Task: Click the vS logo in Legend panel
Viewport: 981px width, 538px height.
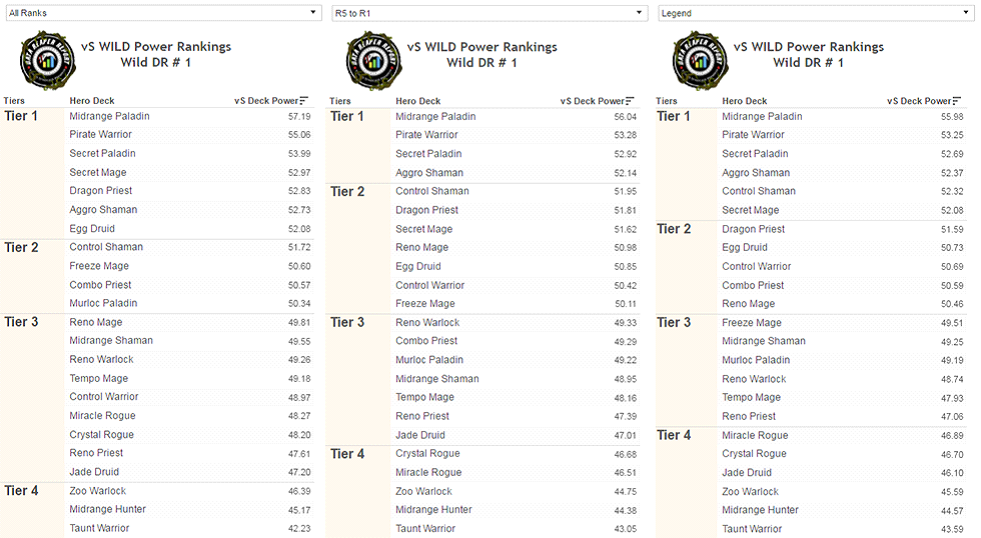Action: point(700,61)
